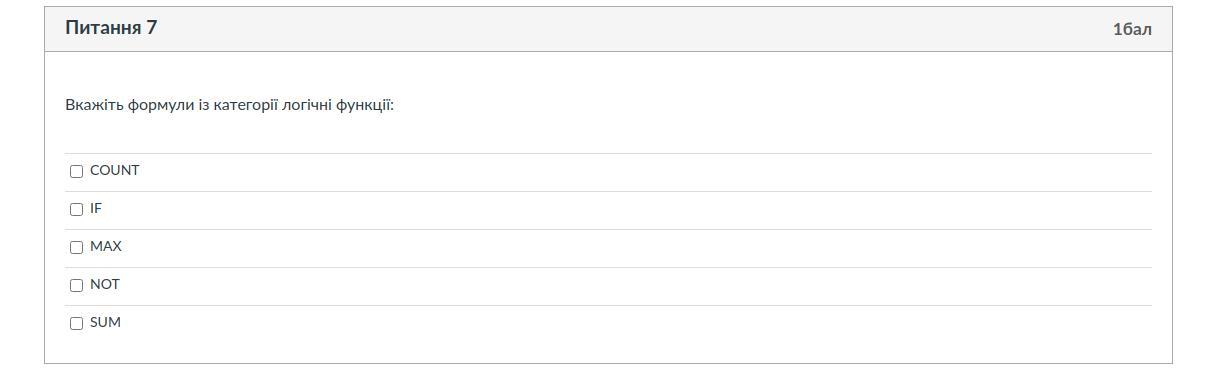Image resolution: width=1223 pixels, height=378 pixels.
Task: Click the IF answer label text
Action: coord(96,209)
